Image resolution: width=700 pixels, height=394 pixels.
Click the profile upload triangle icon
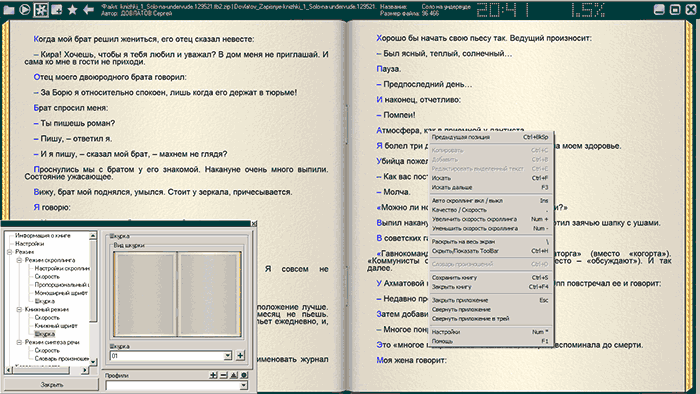(x=234, y=375)
